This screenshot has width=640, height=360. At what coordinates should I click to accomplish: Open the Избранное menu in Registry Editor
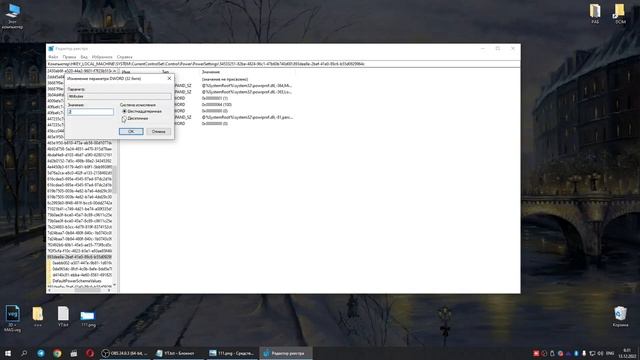pyautogui.click(x=102, y=57)
